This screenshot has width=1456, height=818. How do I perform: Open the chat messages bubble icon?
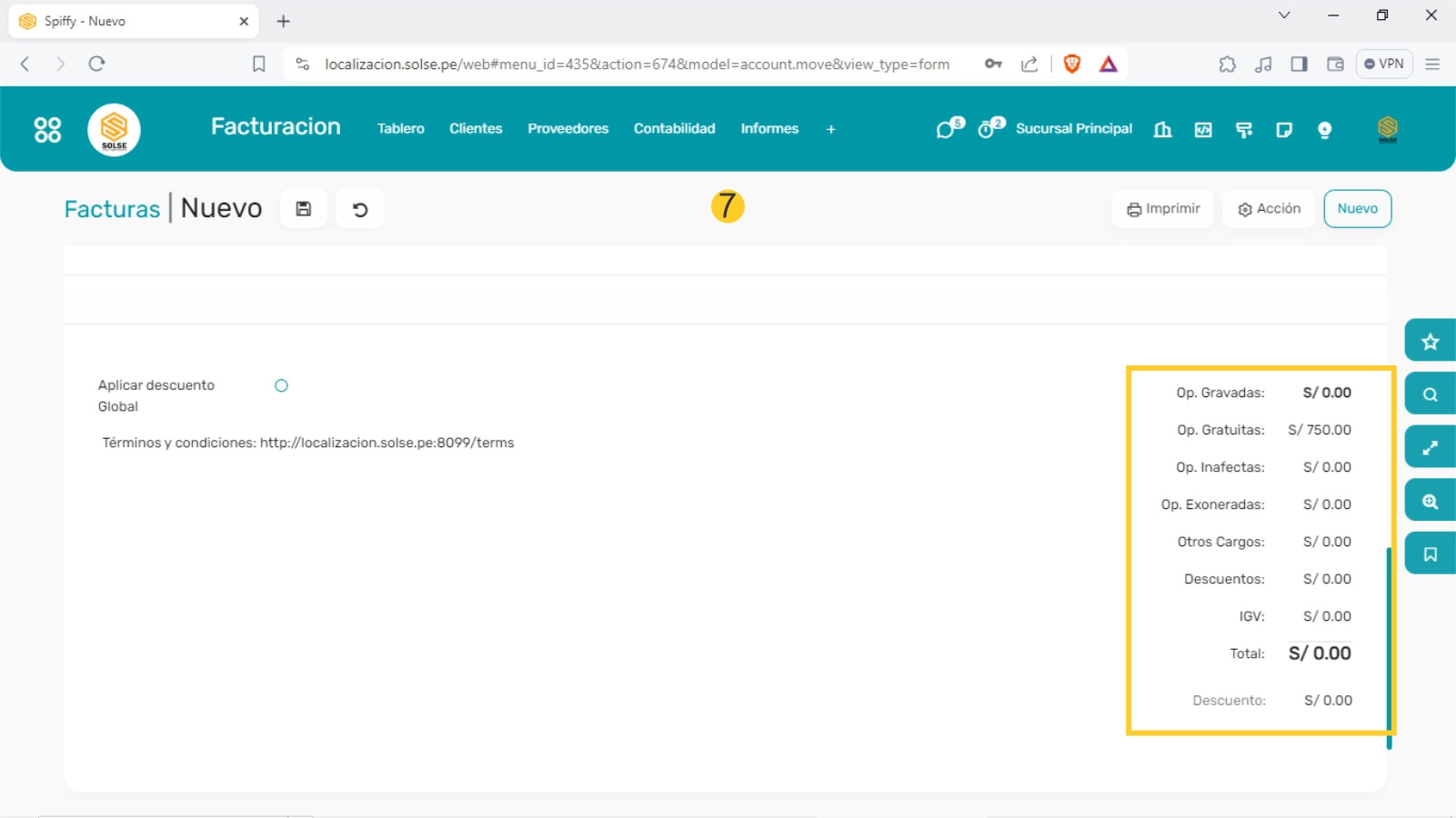[948, 129]
